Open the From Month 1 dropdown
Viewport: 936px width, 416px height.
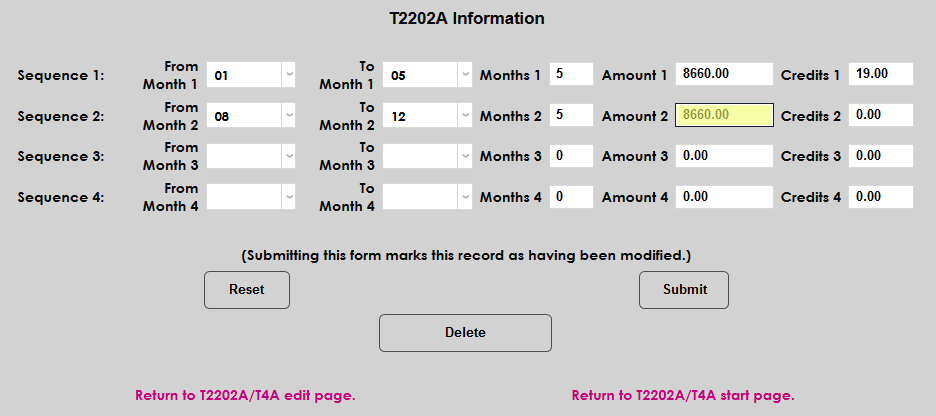point(251,75)
